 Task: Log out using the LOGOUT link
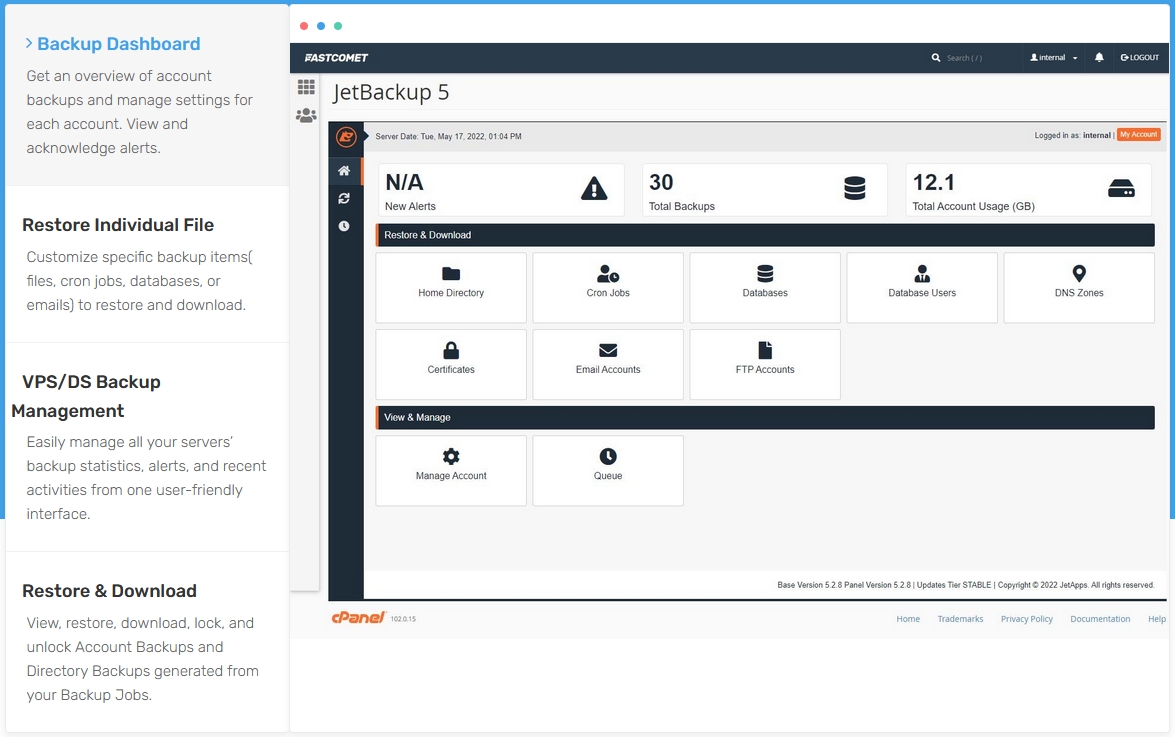[1140, 58]
